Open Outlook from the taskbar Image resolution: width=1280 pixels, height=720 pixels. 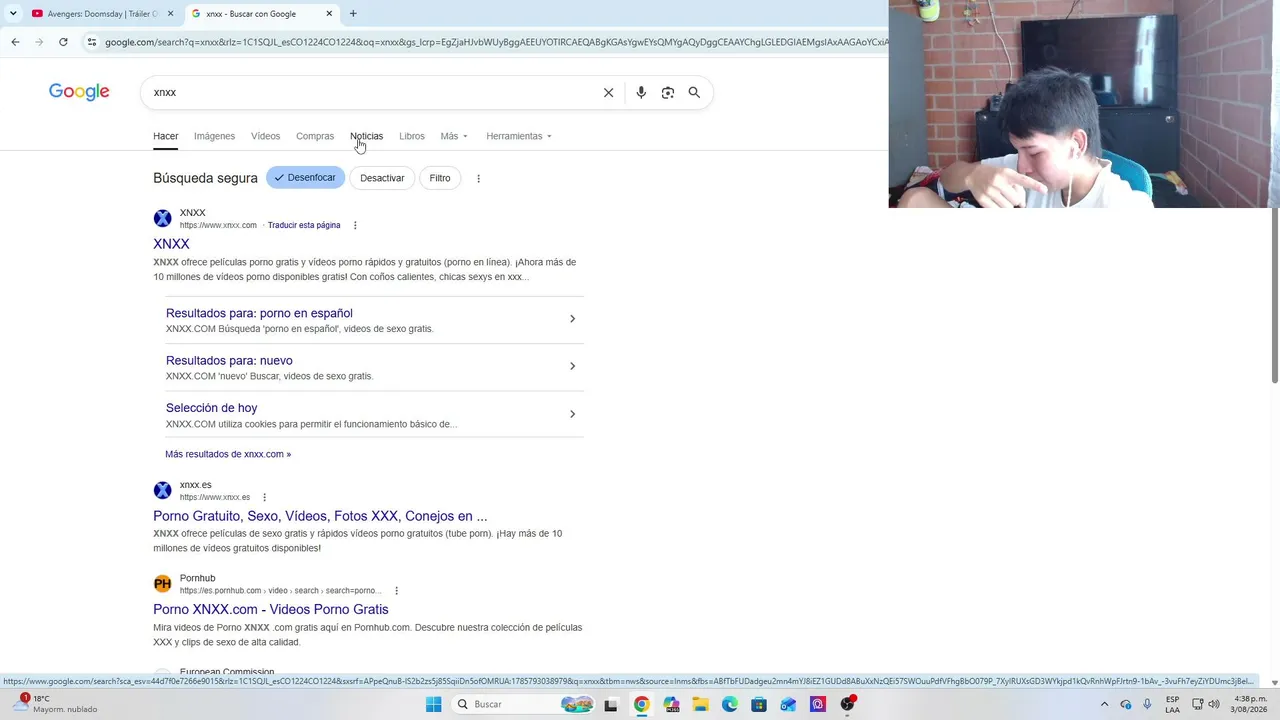click(789, 704)
